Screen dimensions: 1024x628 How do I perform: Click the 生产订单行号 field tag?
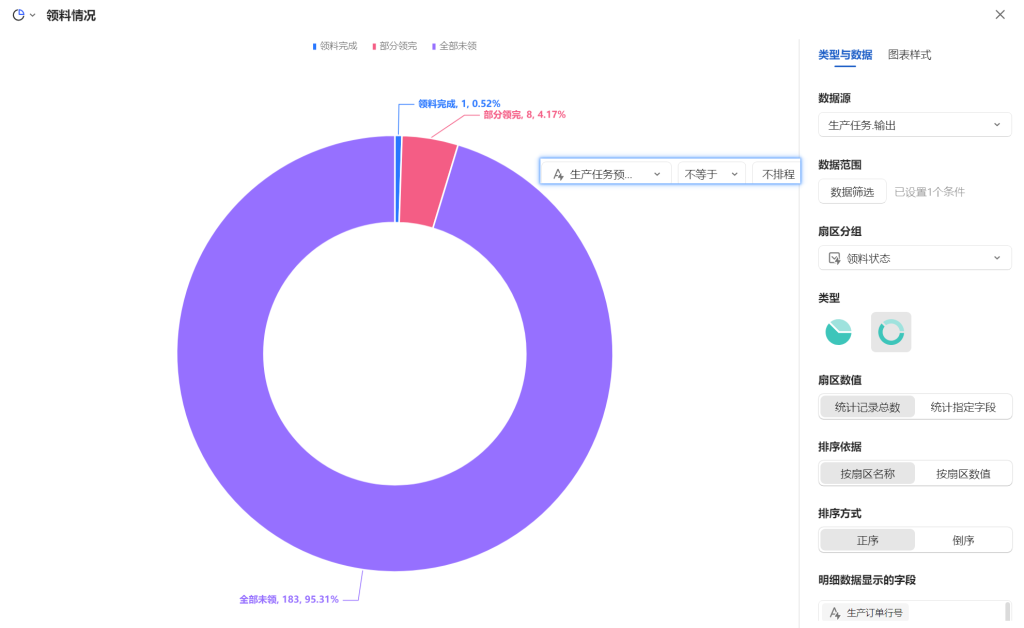point(865,613)
